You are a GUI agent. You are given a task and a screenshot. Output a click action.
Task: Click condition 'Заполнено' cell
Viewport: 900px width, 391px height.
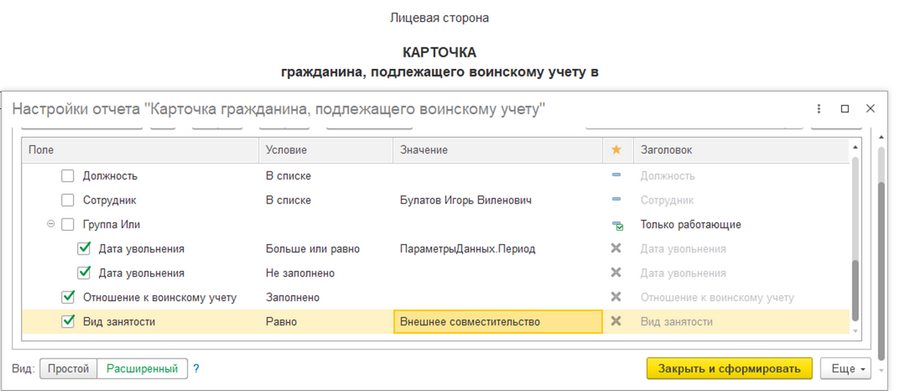[293, 297]
